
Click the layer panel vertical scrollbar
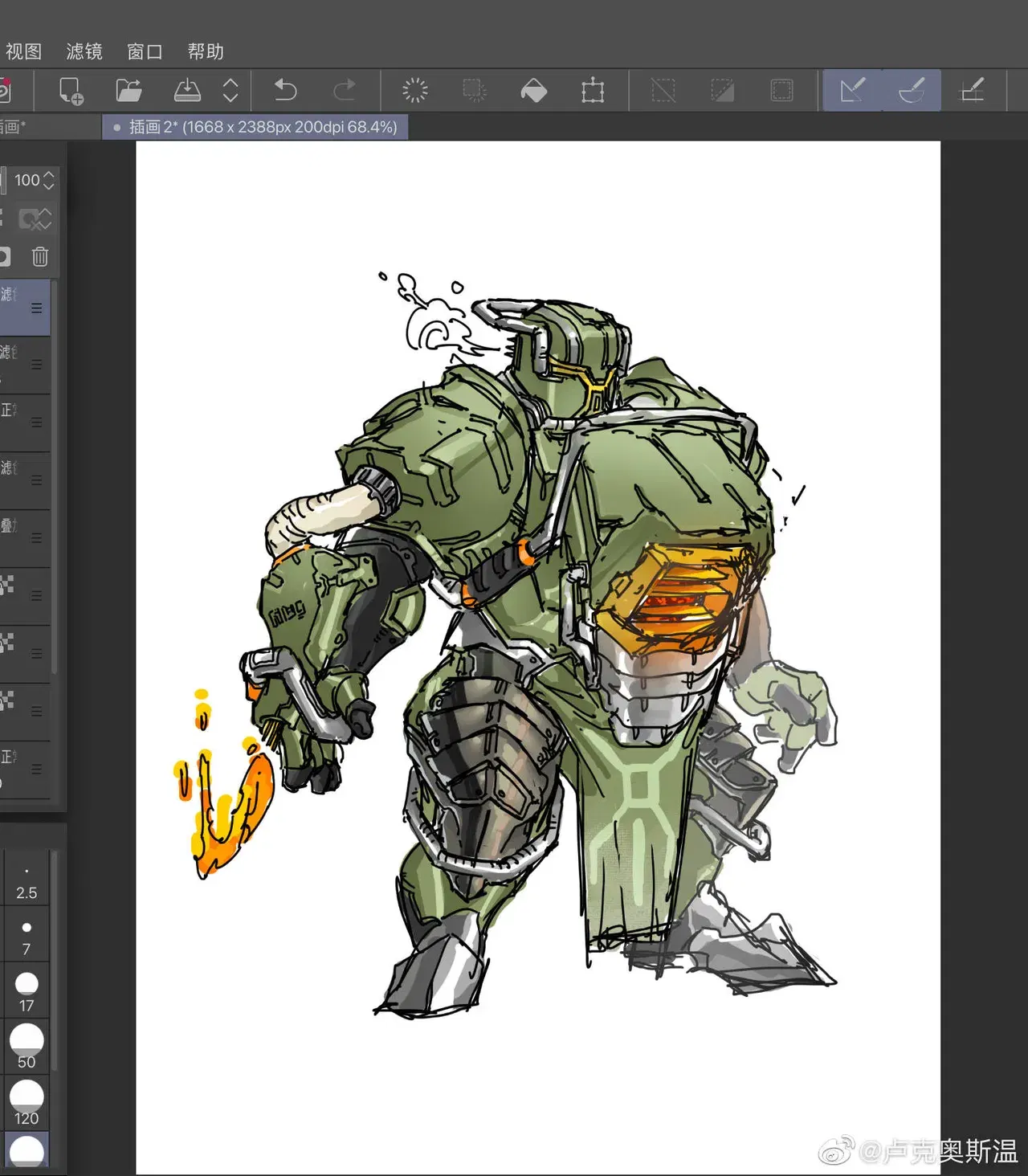pos(55,476)
